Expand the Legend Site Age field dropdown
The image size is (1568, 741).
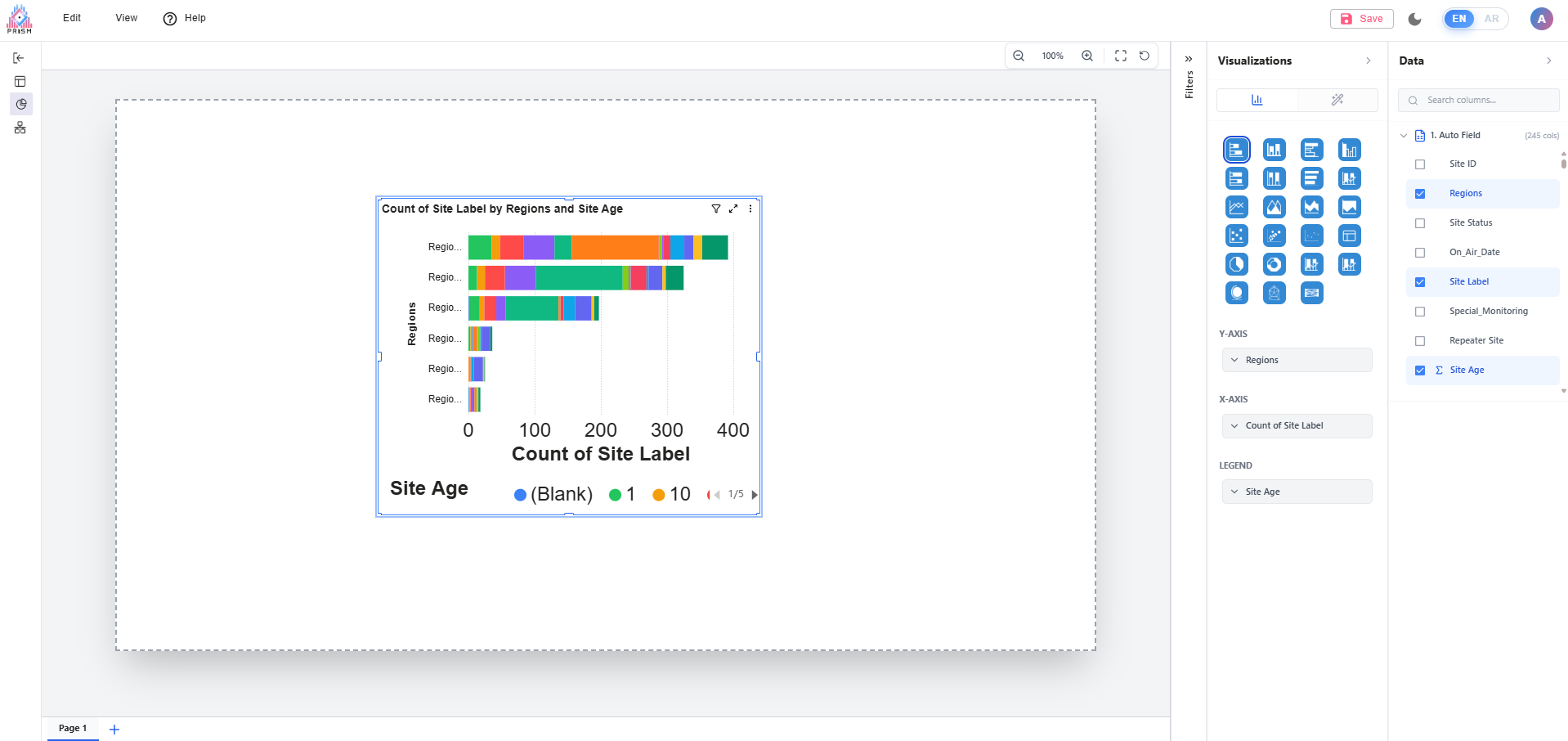tap(1296, 492)
